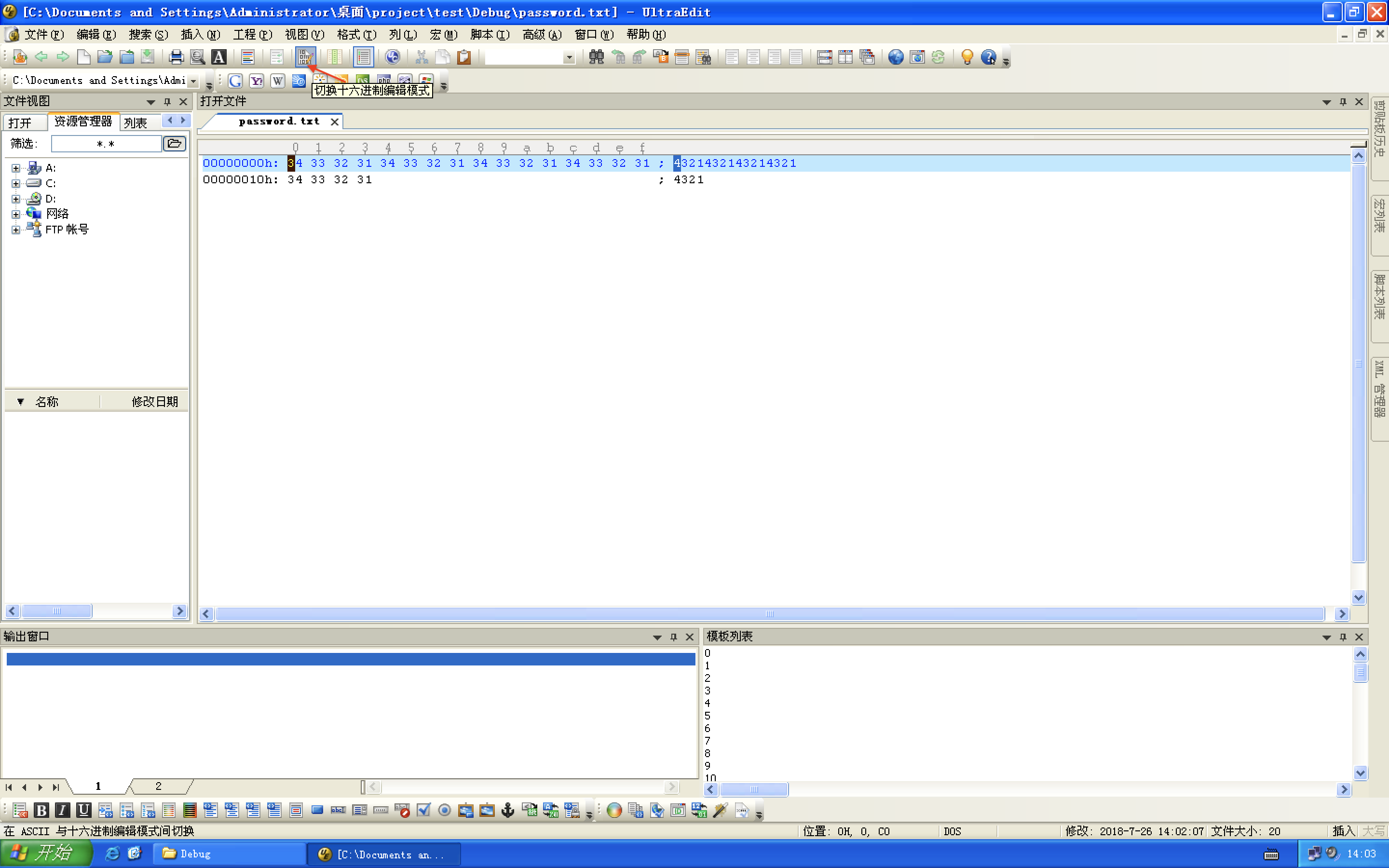This screenshot has width=1389, height=868.
Task: Expand the D: drive tree node
Action: pyautogui.click(x=16, y=199)
